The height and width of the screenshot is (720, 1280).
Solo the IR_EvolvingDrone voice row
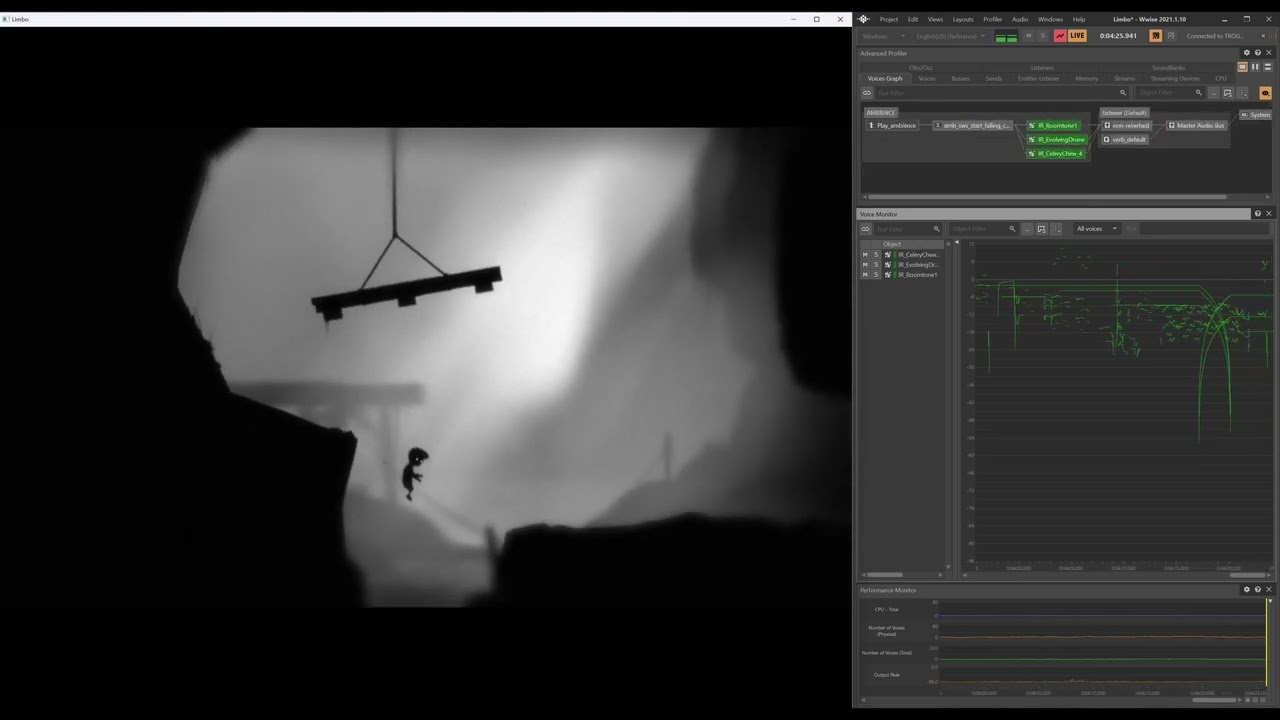876,265
